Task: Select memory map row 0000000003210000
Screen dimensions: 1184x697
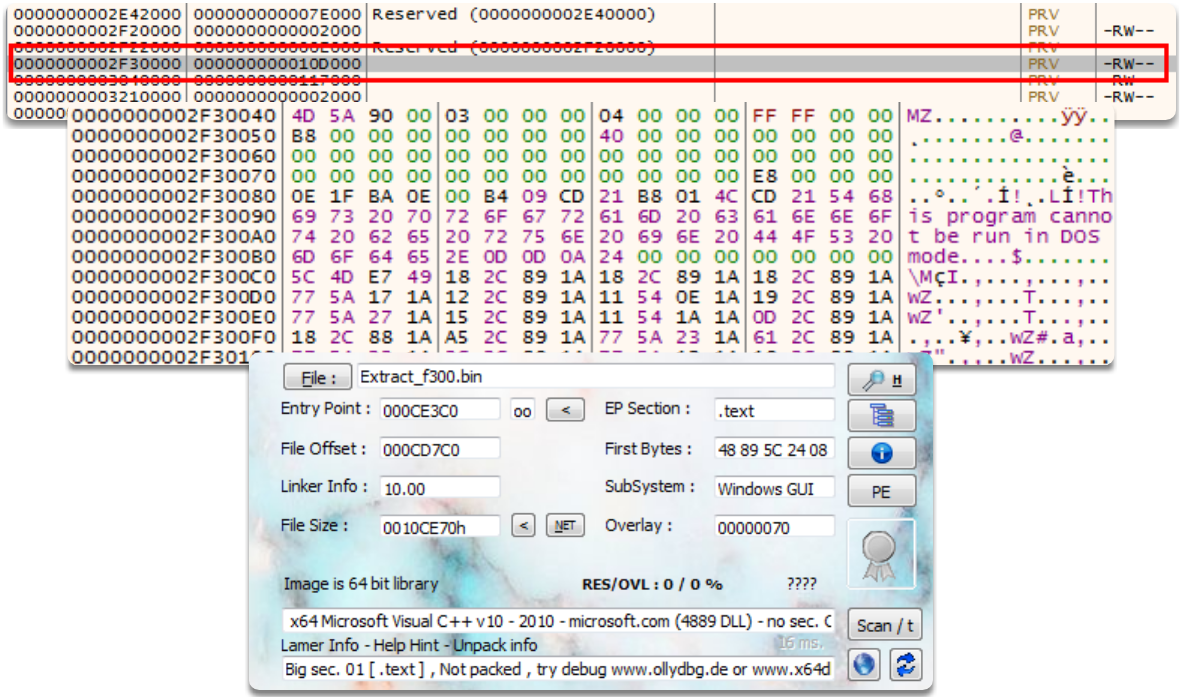Action: [589, 97]
